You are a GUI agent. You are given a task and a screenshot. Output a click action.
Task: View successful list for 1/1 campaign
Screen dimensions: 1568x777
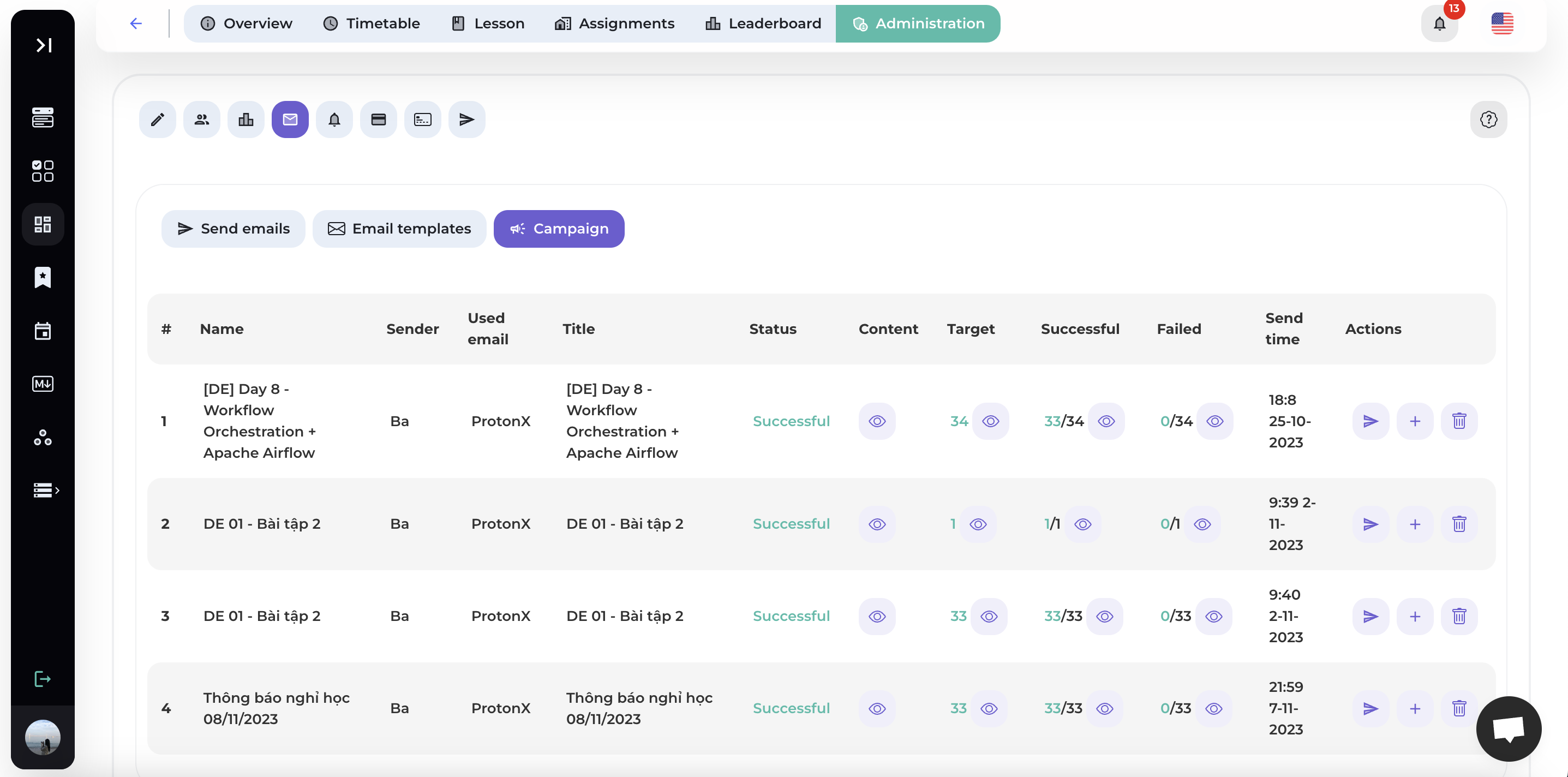[1082, 524]
